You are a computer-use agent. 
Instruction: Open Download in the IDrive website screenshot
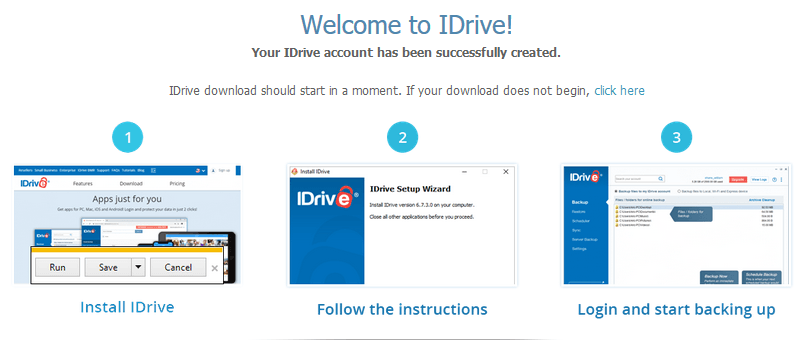pyautogui.click(x=131, y=184)
